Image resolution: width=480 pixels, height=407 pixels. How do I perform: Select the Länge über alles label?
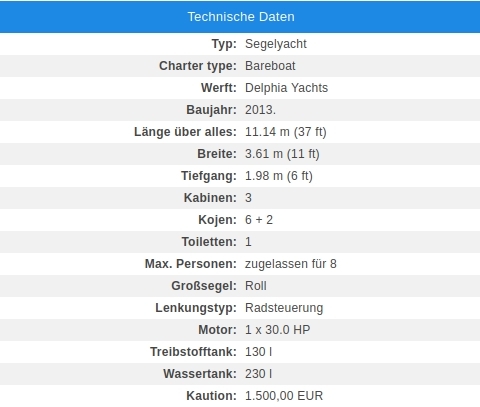pyautogui.click(x=185, y=132)
